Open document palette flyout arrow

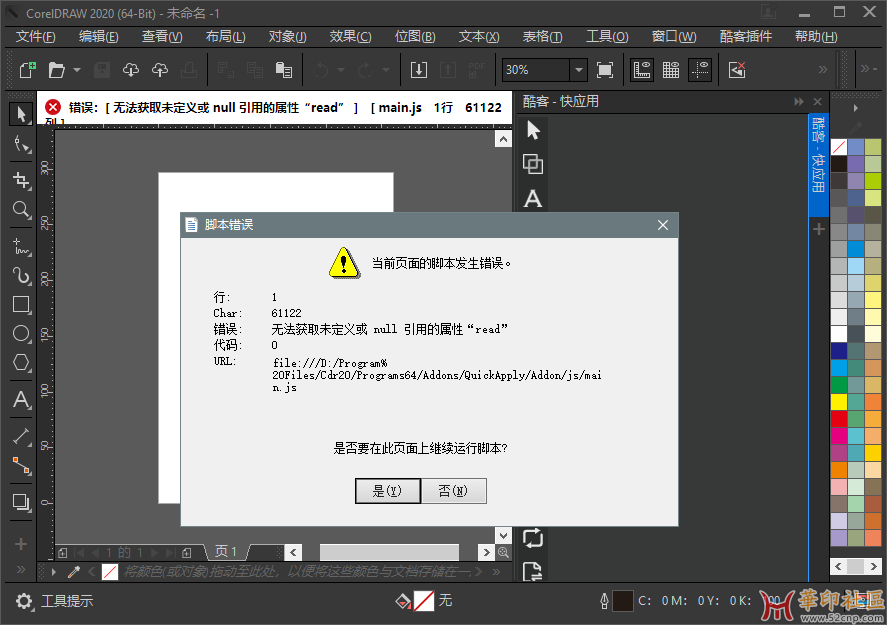[54, 572]
